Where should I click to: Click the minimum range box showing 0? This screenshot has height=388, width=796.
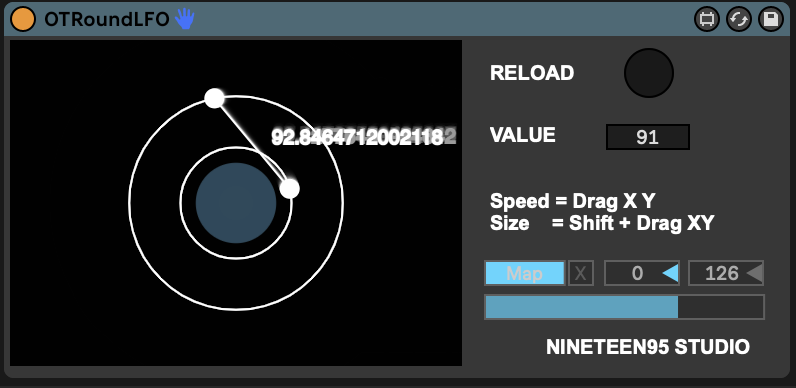[642, 274]
